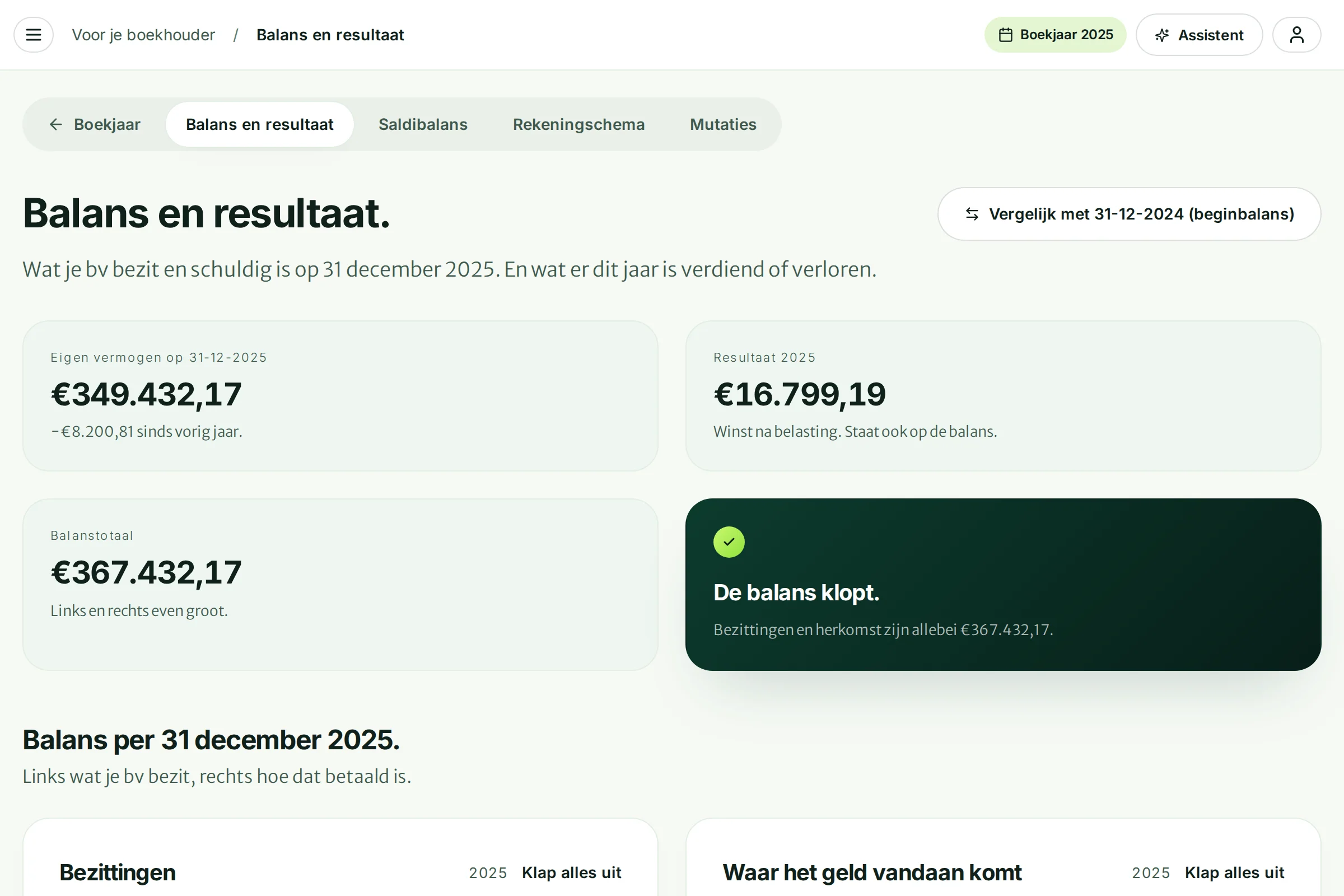Screen dimensions: 1344x896
Task: Open the user profile icon
Action: [x=1296, y=35]
